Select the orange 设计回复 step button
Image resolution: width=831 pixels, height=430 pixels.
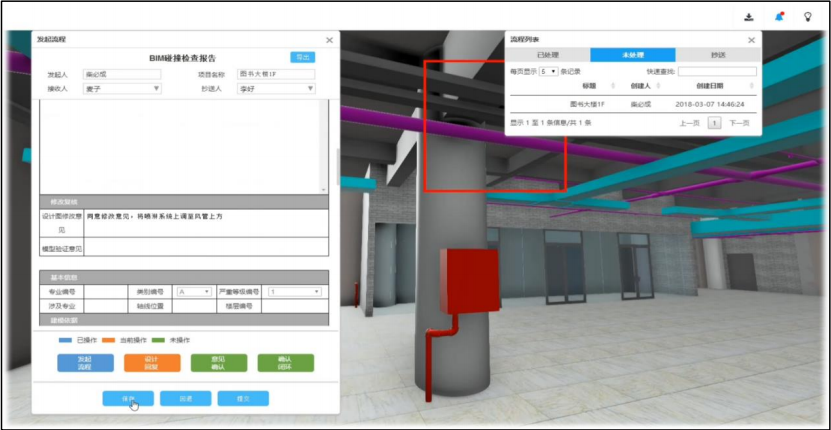point(152,363)
